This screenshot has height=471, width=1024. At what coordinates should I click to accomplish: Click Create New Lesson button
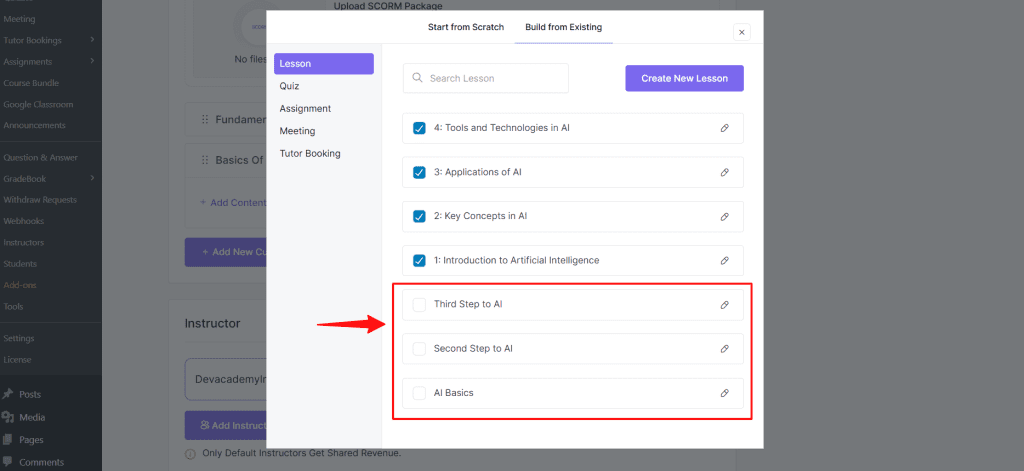coord(684,78)
